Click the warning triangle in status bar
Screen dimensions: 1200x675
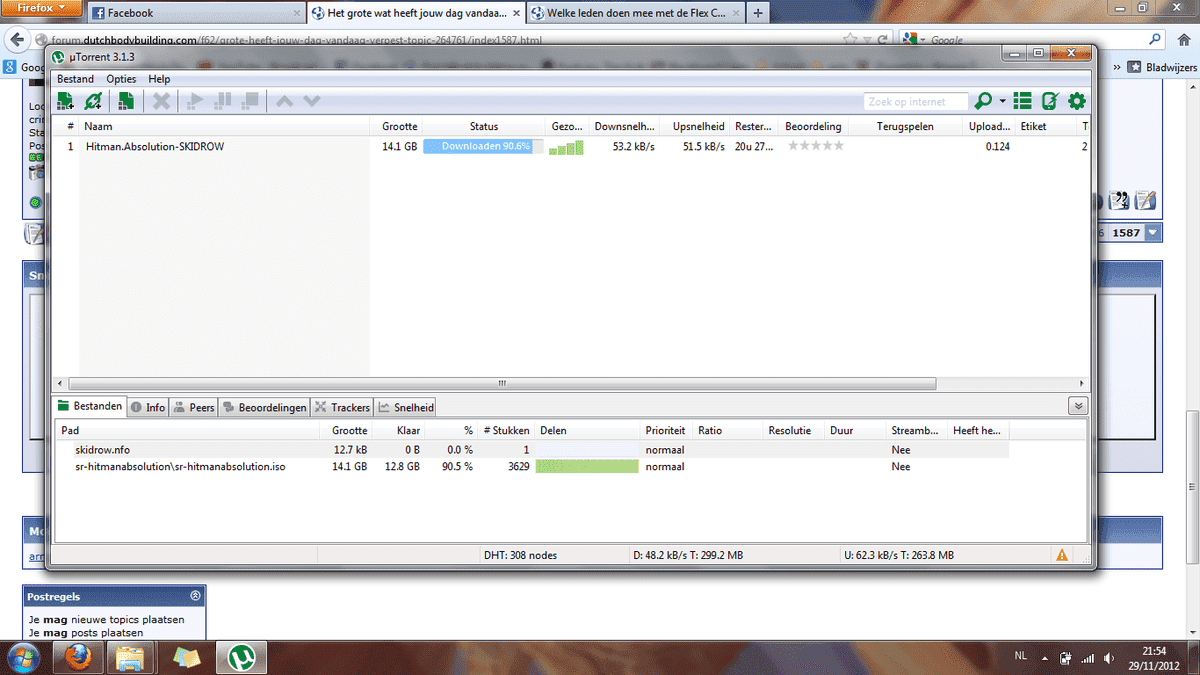(x=1062, y=555)
